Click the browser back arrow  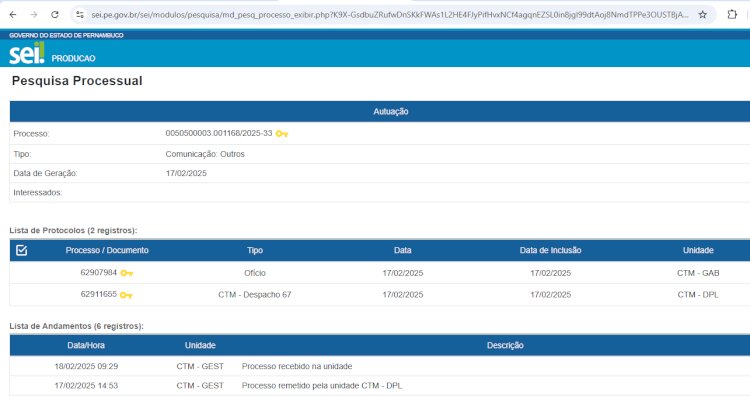[13, 15]
